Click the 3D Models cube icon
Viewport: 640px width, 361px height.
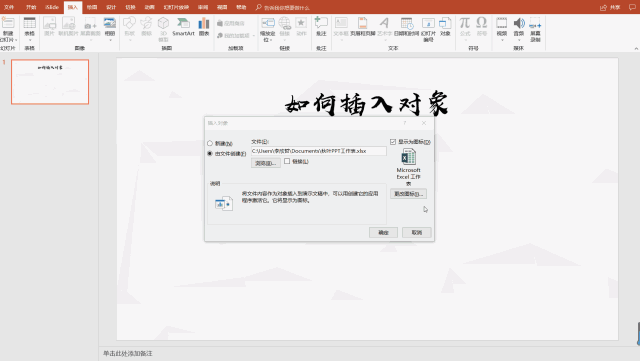point(163,23)
